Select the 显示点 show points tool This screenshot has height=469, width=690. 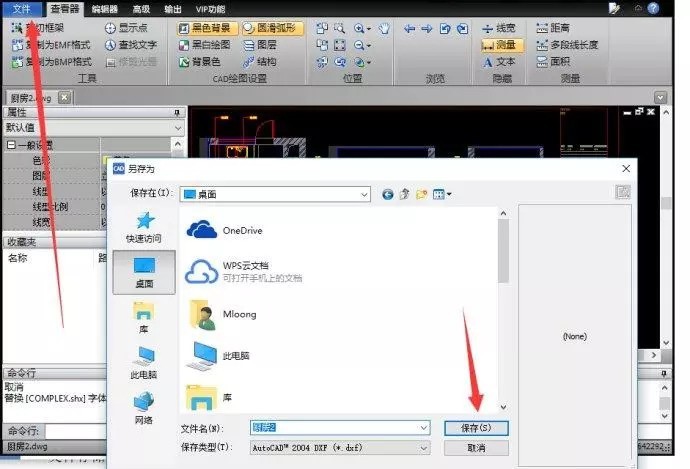126,28
